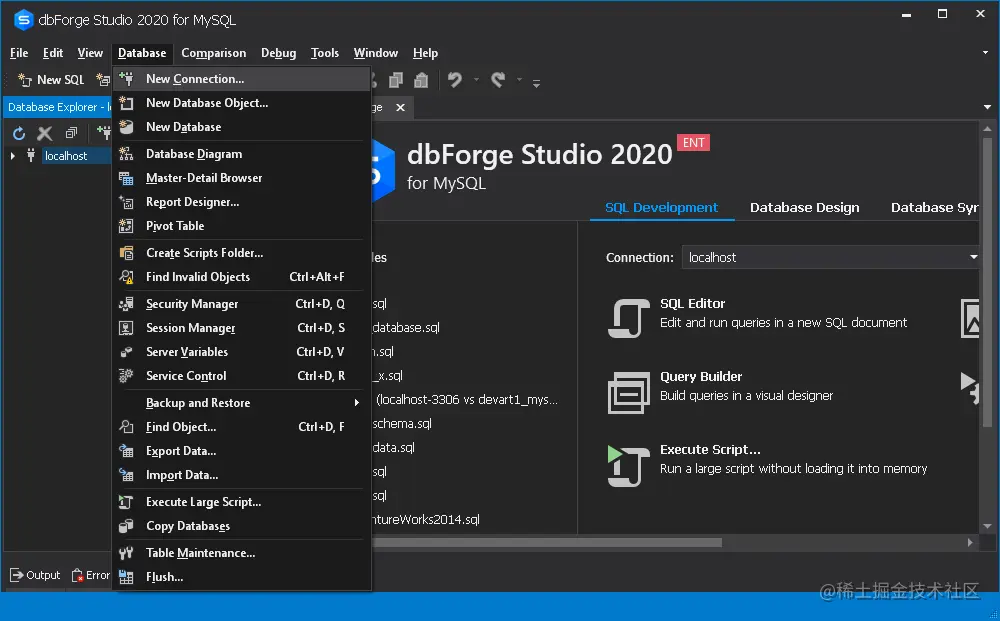Open the Tools menu
The height and width of the screenshot is (621, 1000).
(x=325, y=53)
